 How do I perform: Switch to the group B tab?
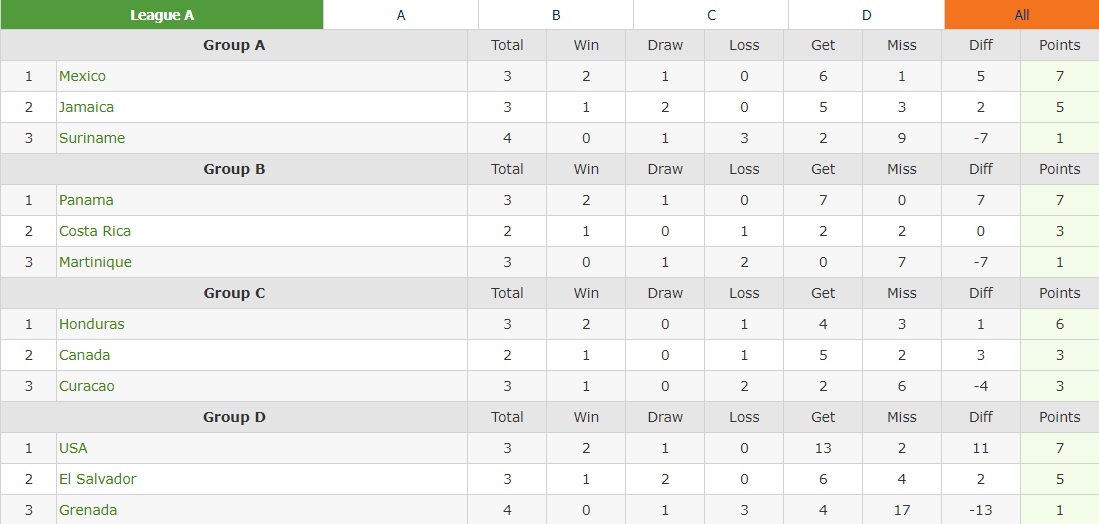556,15
